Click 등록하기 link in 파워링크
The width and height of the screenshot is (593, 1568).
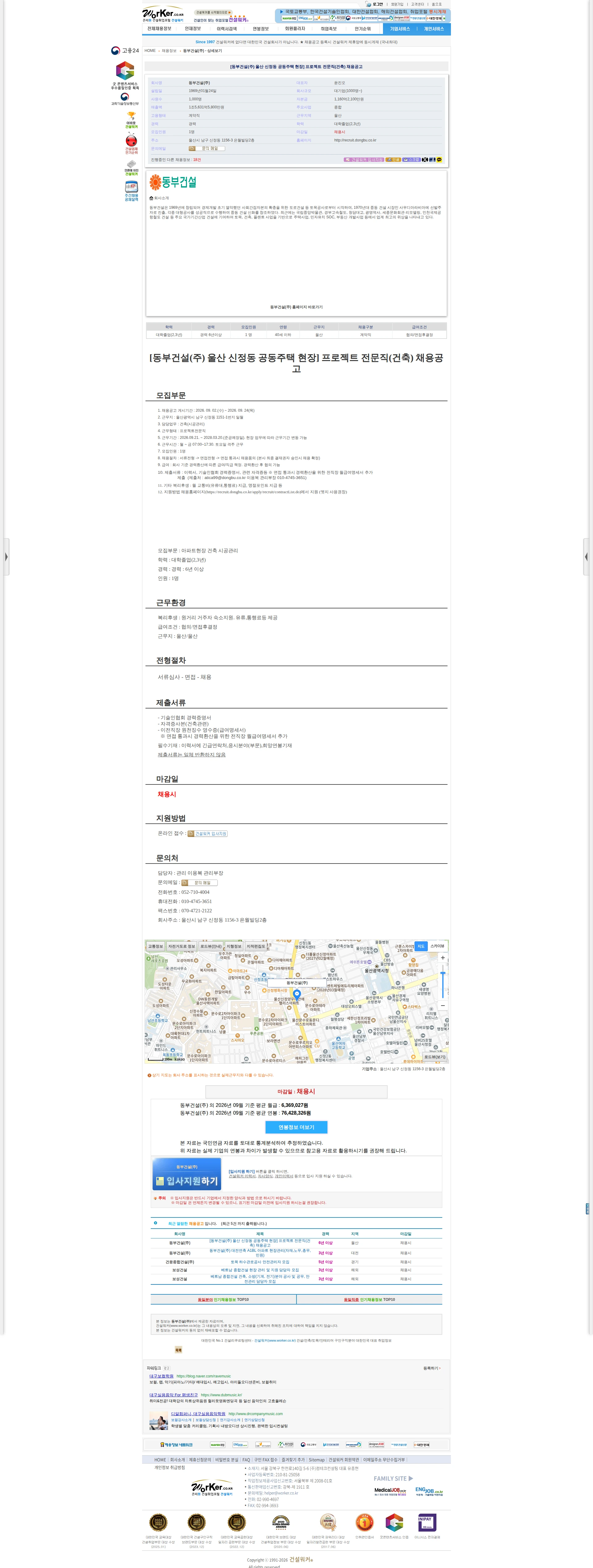coord(432,1368)
